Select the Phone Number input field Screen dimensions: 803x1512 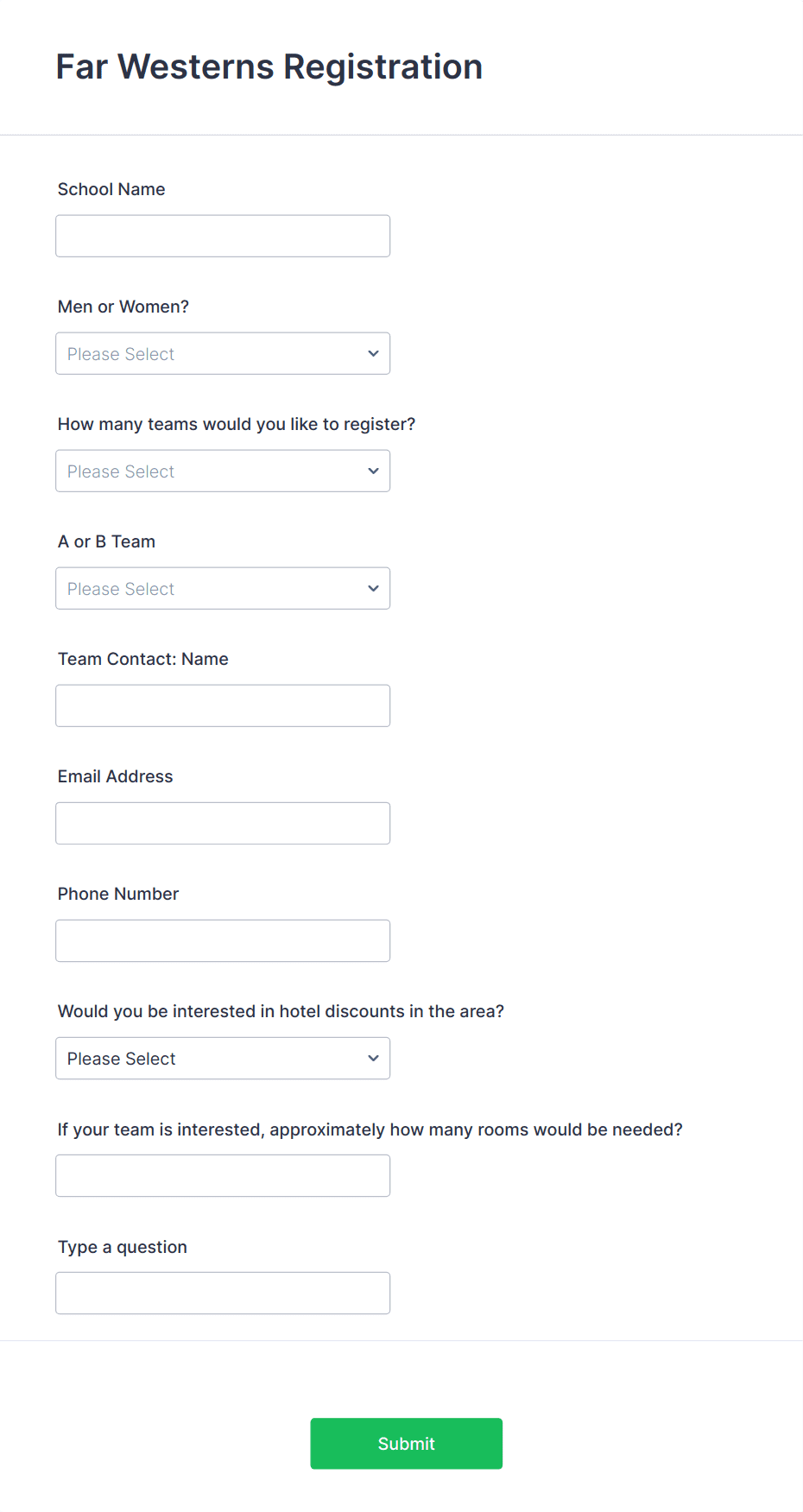tap(223, 940)
